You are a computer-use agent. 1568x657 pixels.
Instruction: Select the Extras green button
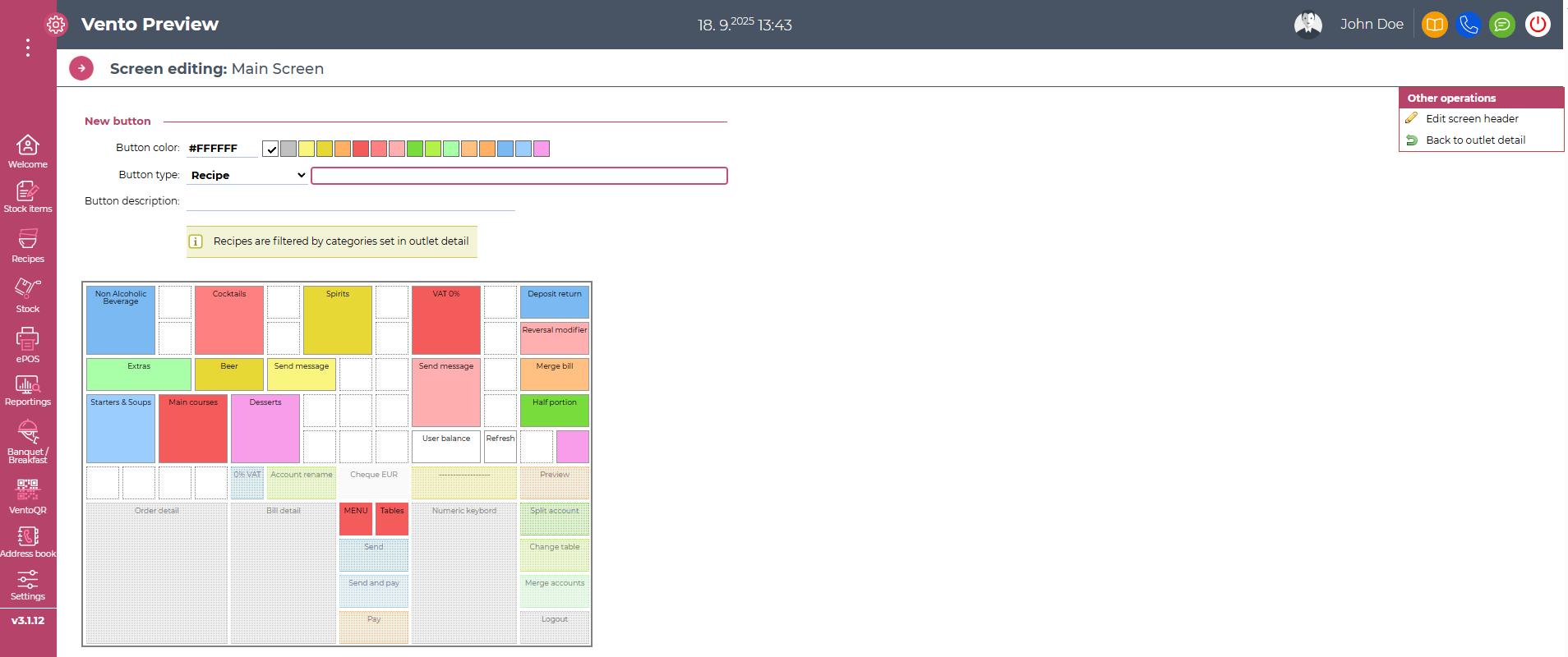[x=139, y=374]
